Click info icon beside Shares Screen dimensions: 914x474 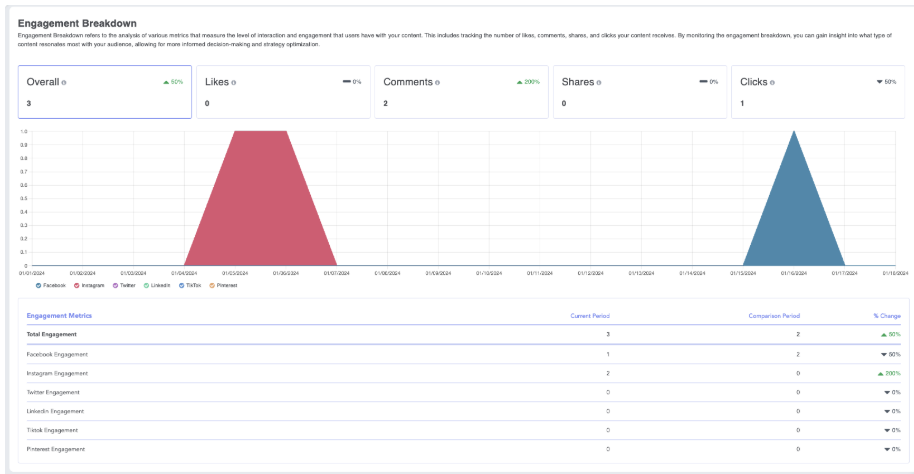[x=599, y=82]
